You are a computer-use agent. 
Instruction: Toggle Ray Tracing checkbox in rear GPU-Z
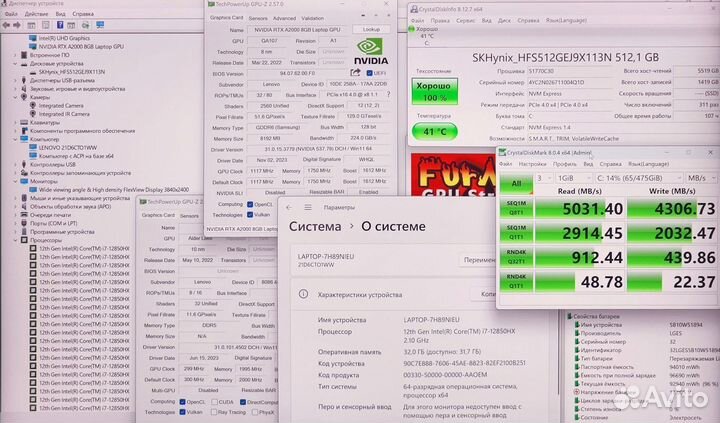(x=214, y=412)
